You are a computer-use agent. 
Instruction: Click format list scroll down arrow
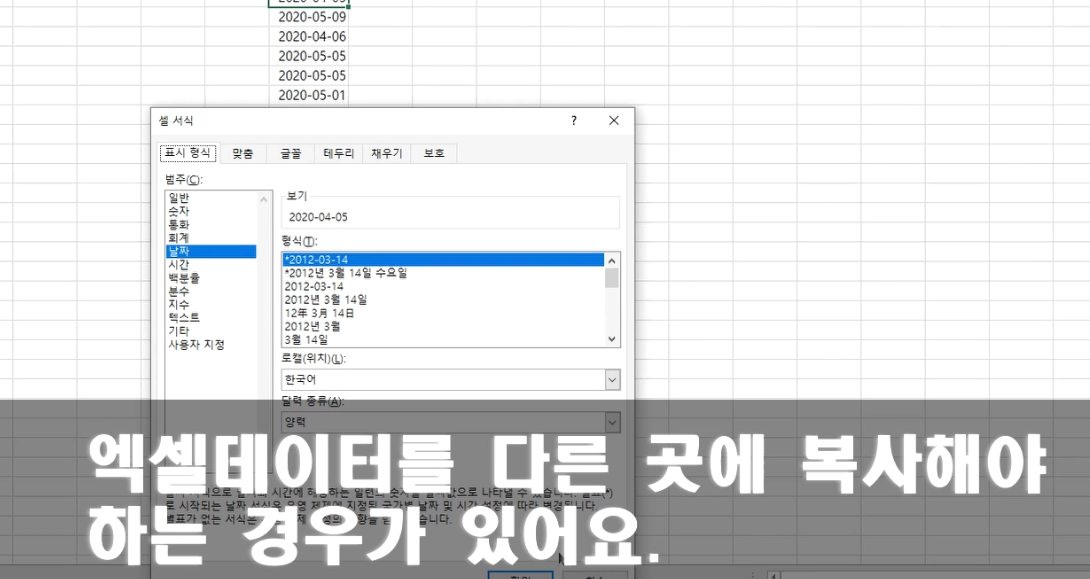click(x=612, y=339)
